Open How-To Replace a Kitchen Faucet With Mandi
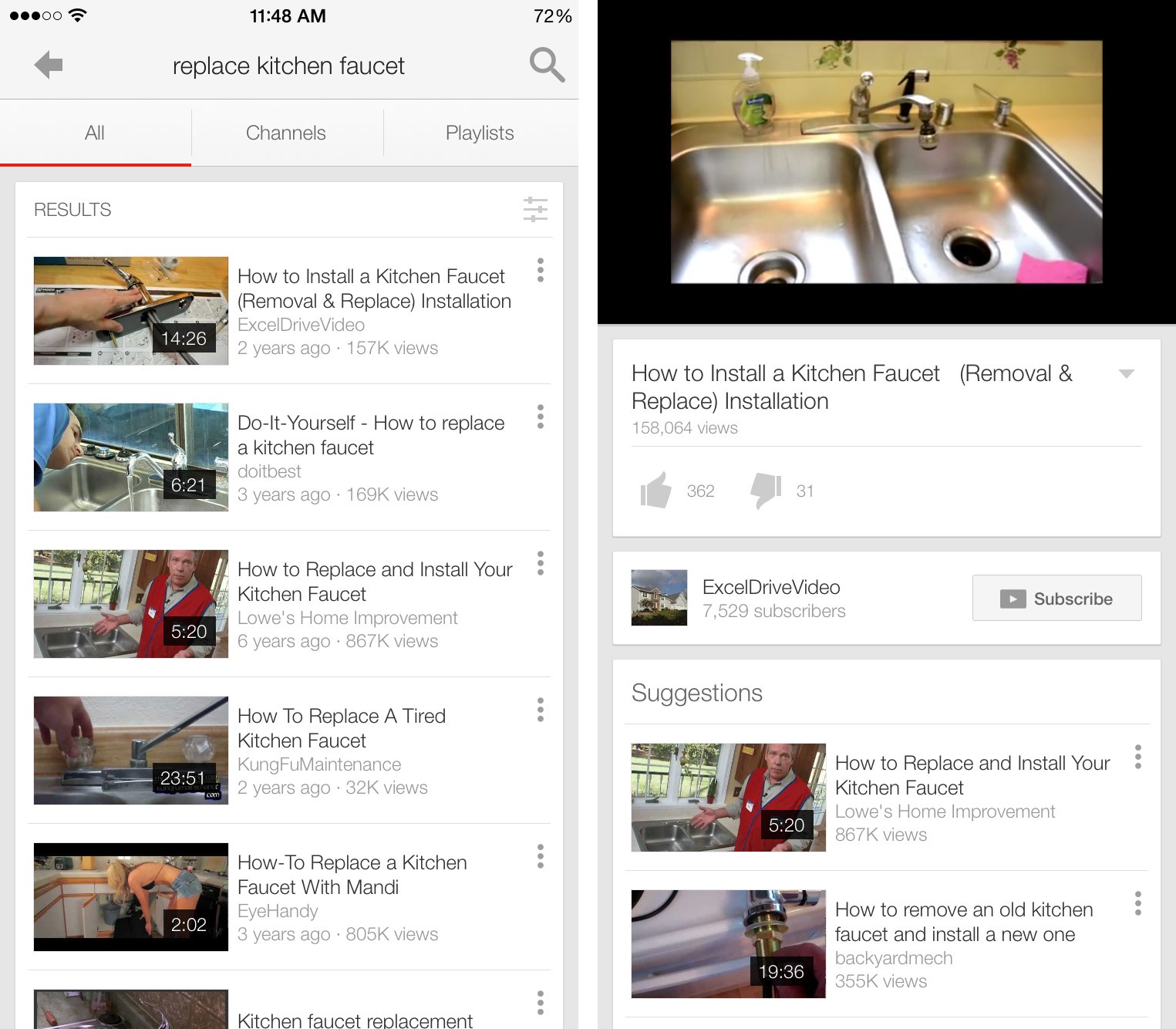1176x1029 pixels. [x=352, y=875]
